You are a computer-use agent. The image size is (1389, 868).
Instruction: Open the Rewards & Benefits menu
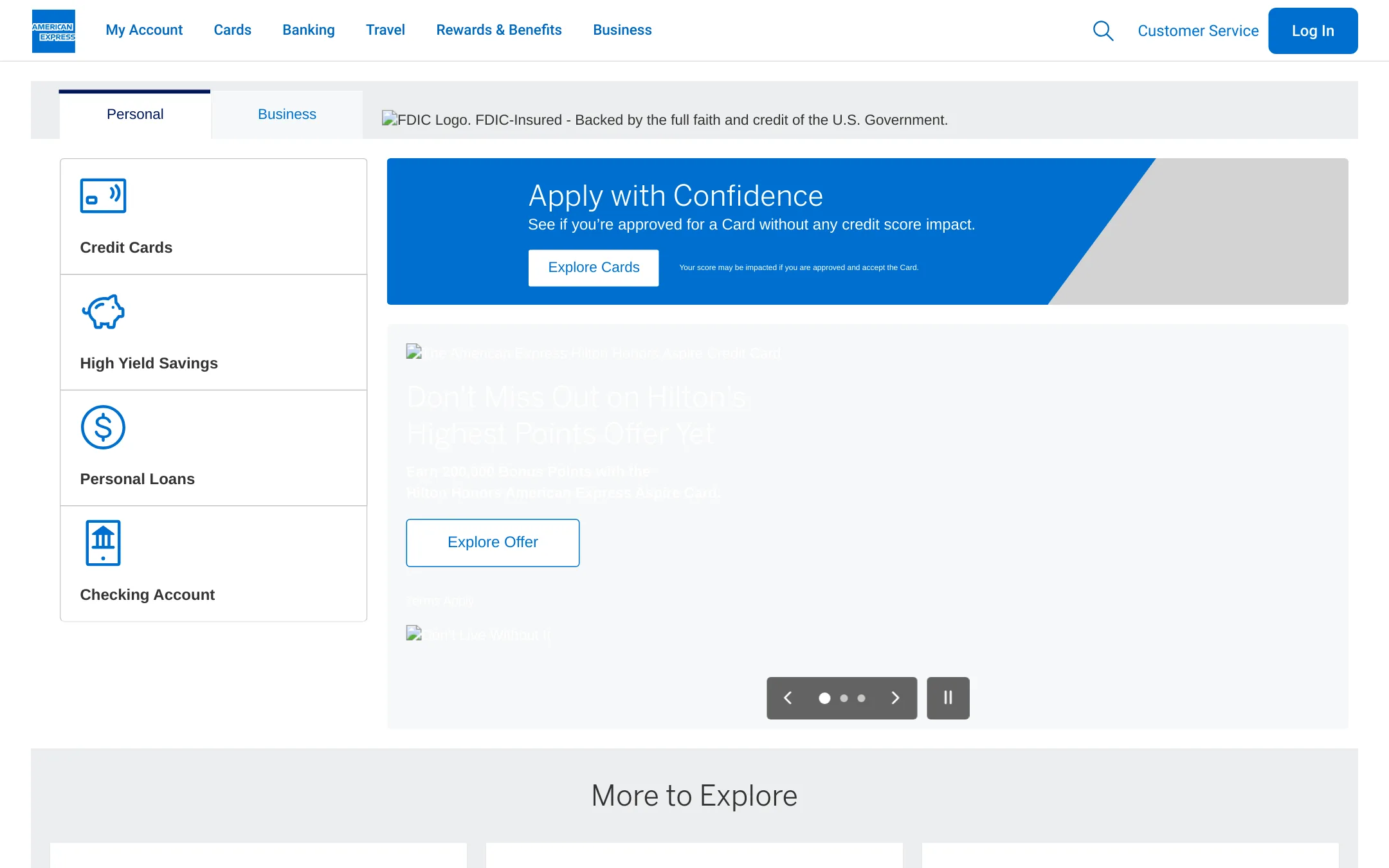click(x=499, y=30)
